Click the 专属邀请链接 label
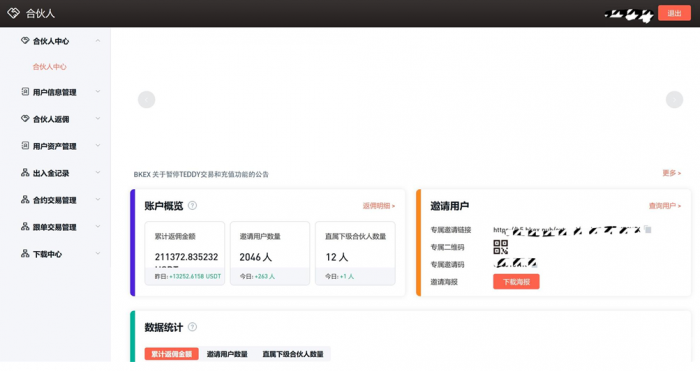700x371 pixels. 450,229
